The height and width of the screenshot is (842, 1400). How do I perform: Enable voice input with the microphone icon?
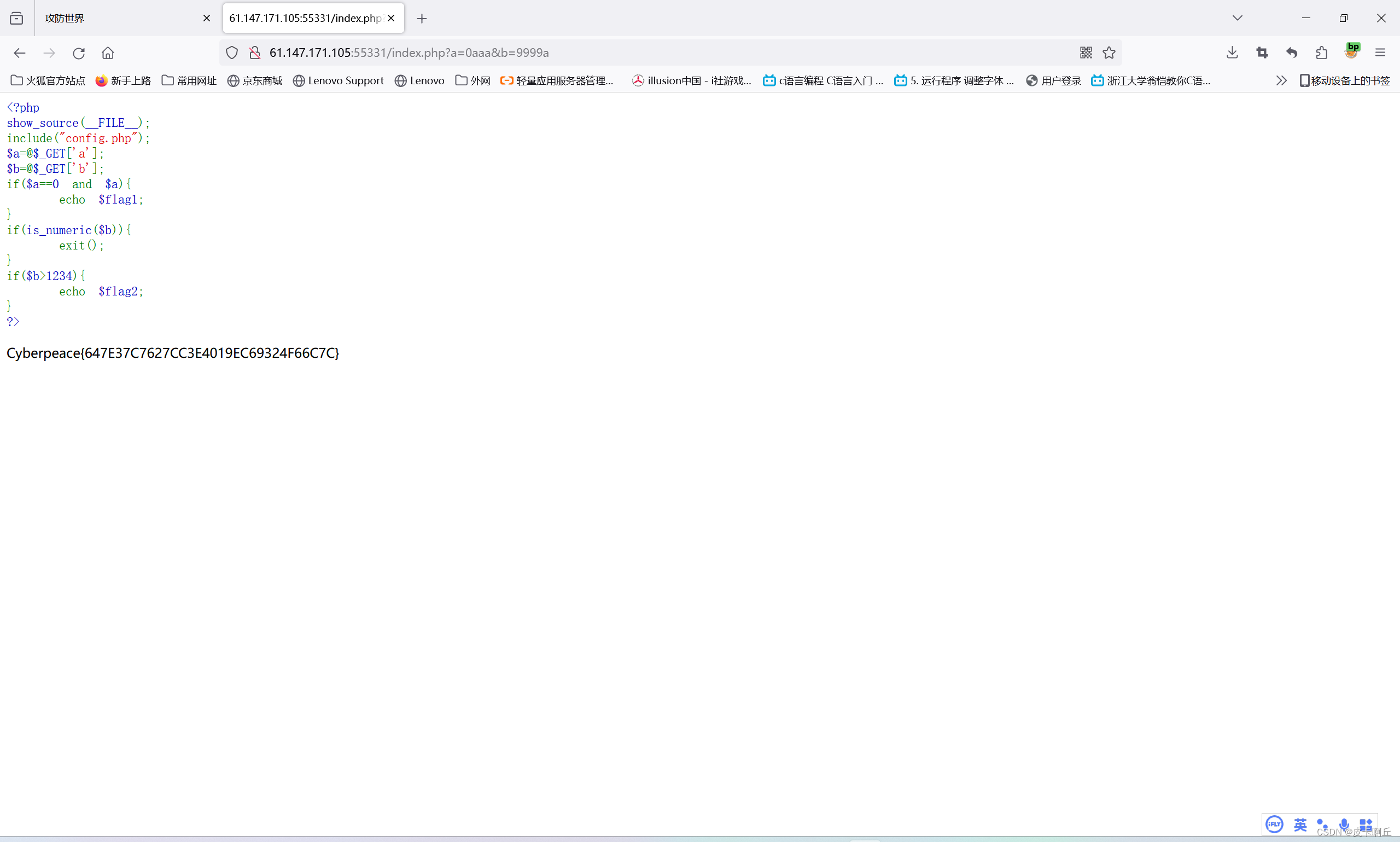[1343, 824]
